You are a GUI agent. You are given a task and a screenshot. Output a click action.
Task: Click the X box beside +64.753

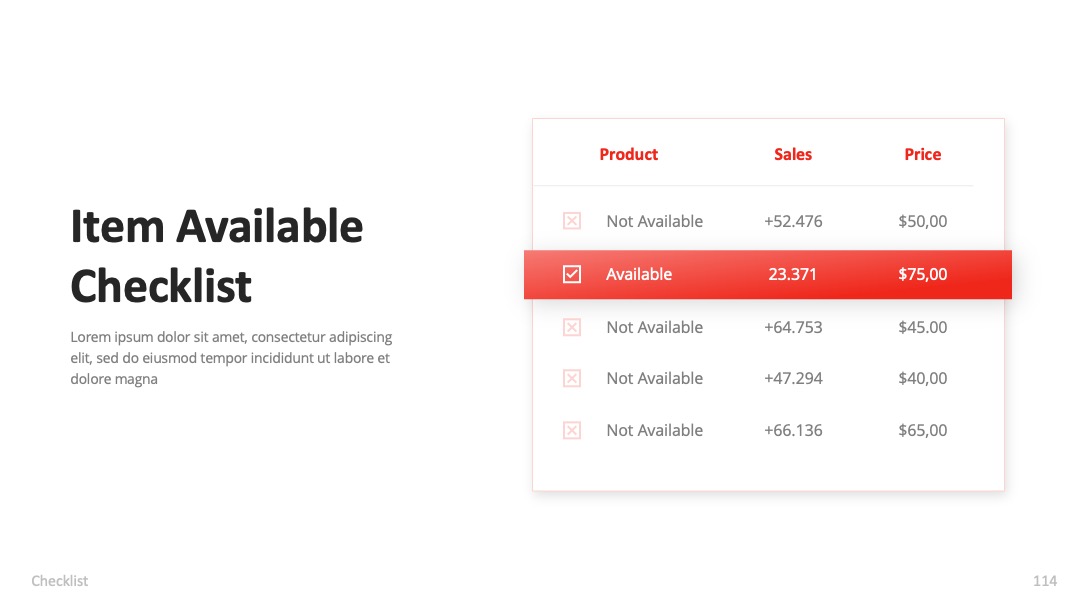[572, 327]
